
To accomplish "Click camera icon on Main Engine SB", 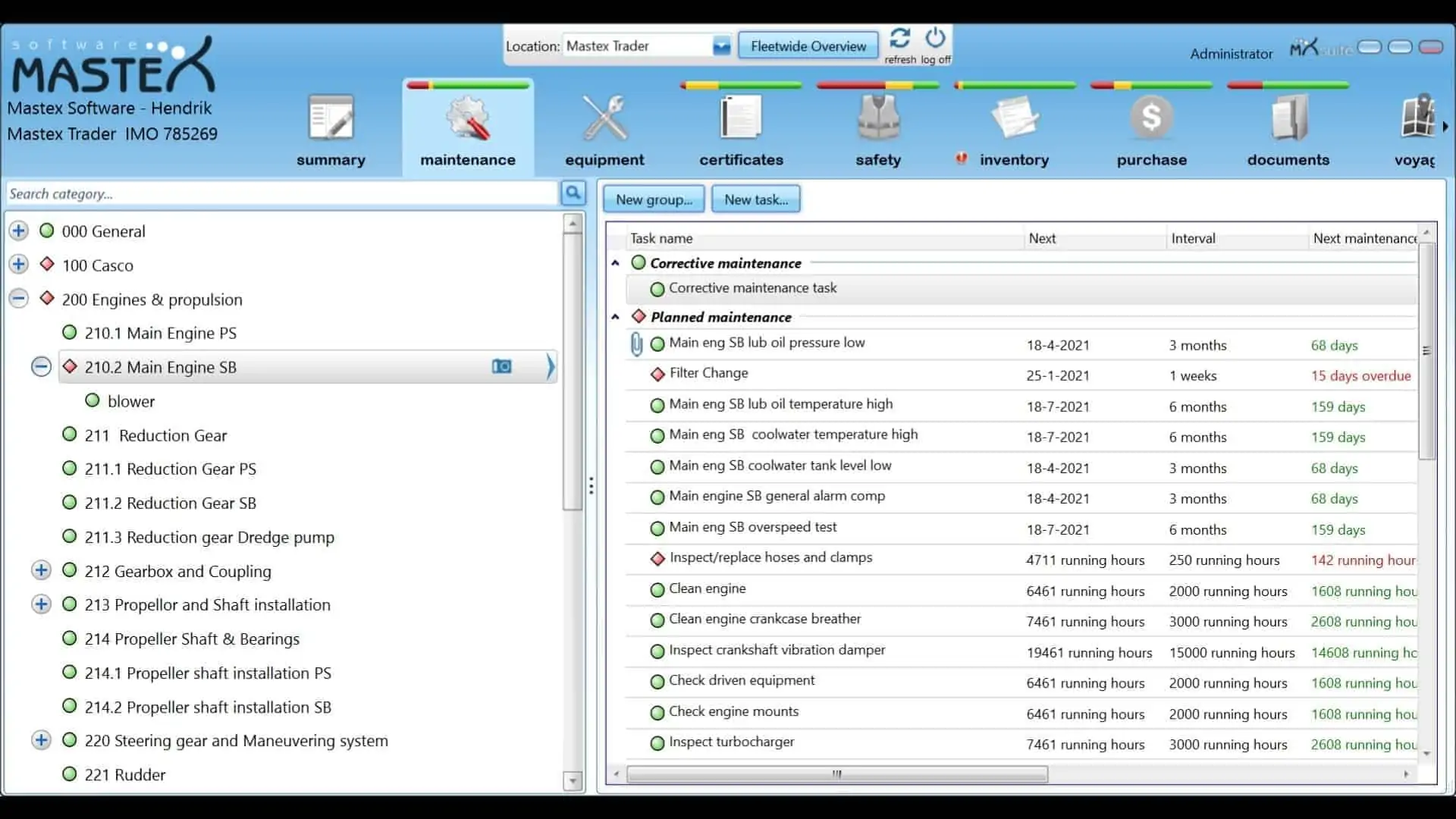I will click(x=501, y=367).
